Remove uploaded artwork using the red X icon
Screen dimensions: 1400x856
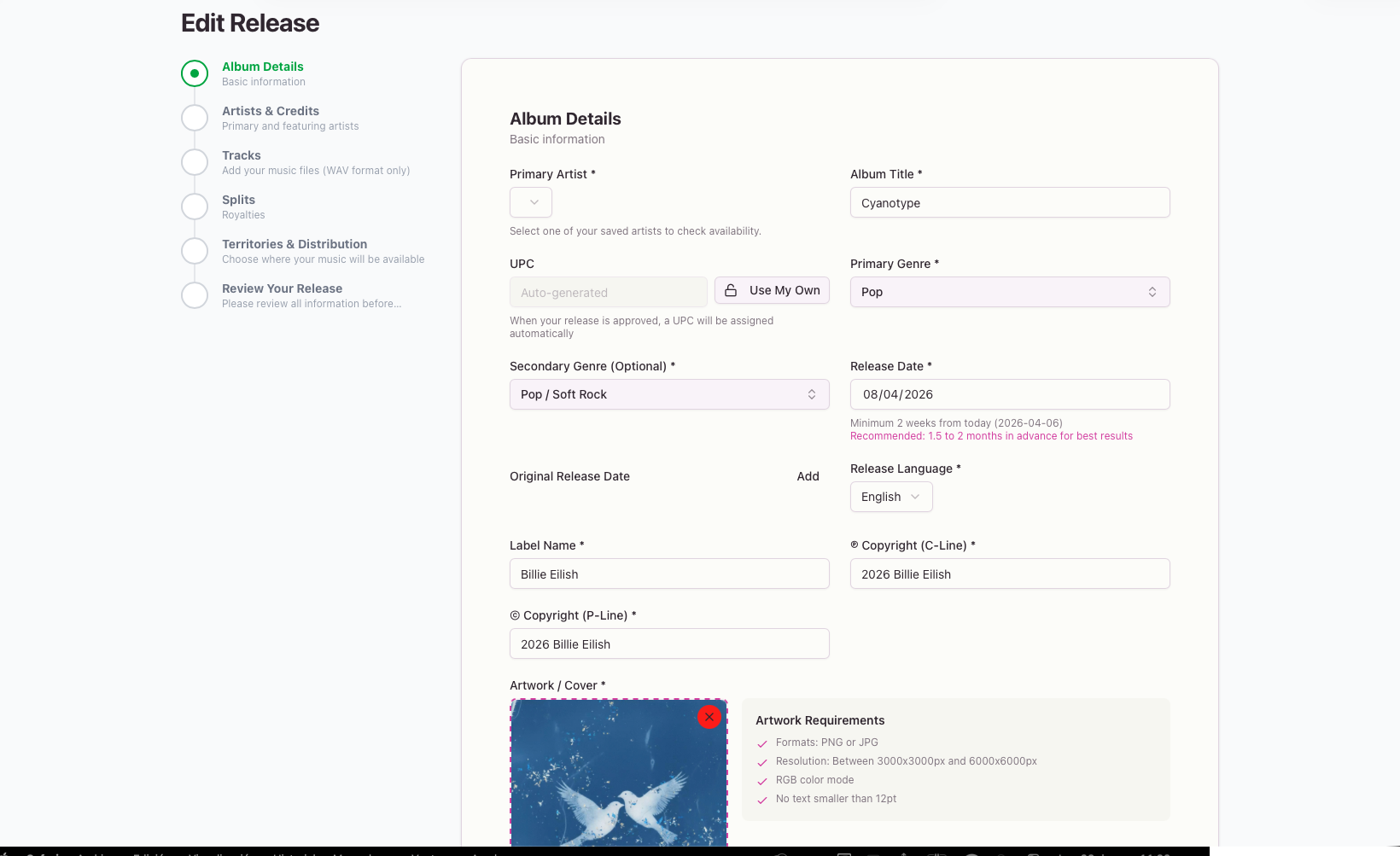coord(709,717)
